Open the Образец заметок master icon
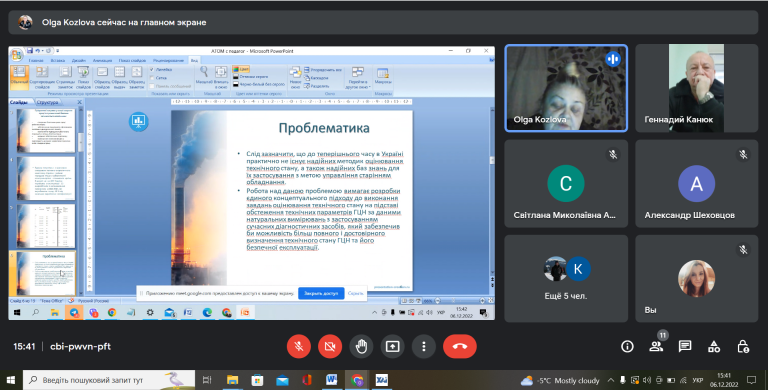 click(137, 77)
